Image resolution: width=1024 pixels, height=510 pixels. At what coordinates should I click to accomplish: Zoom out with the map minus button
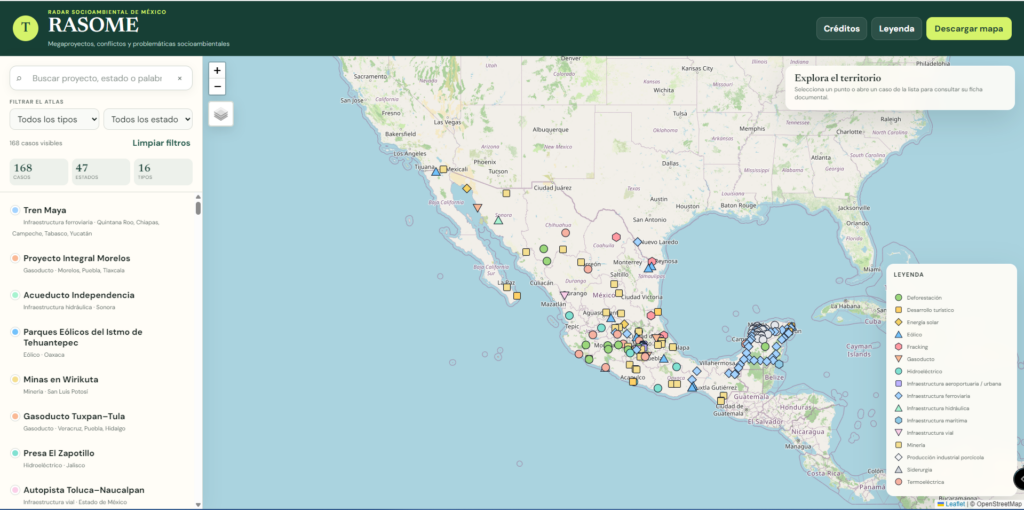(217, 87)
